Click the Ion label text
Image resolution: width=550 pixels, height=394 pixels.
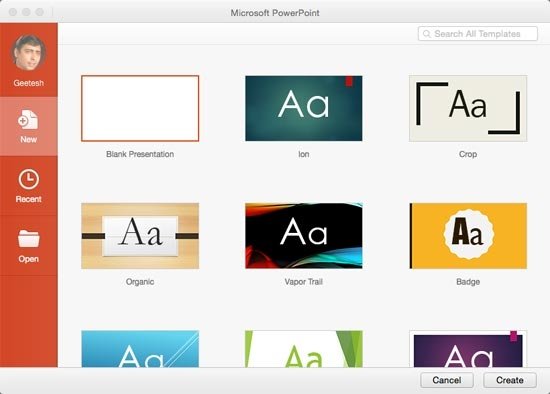point(304,154)
